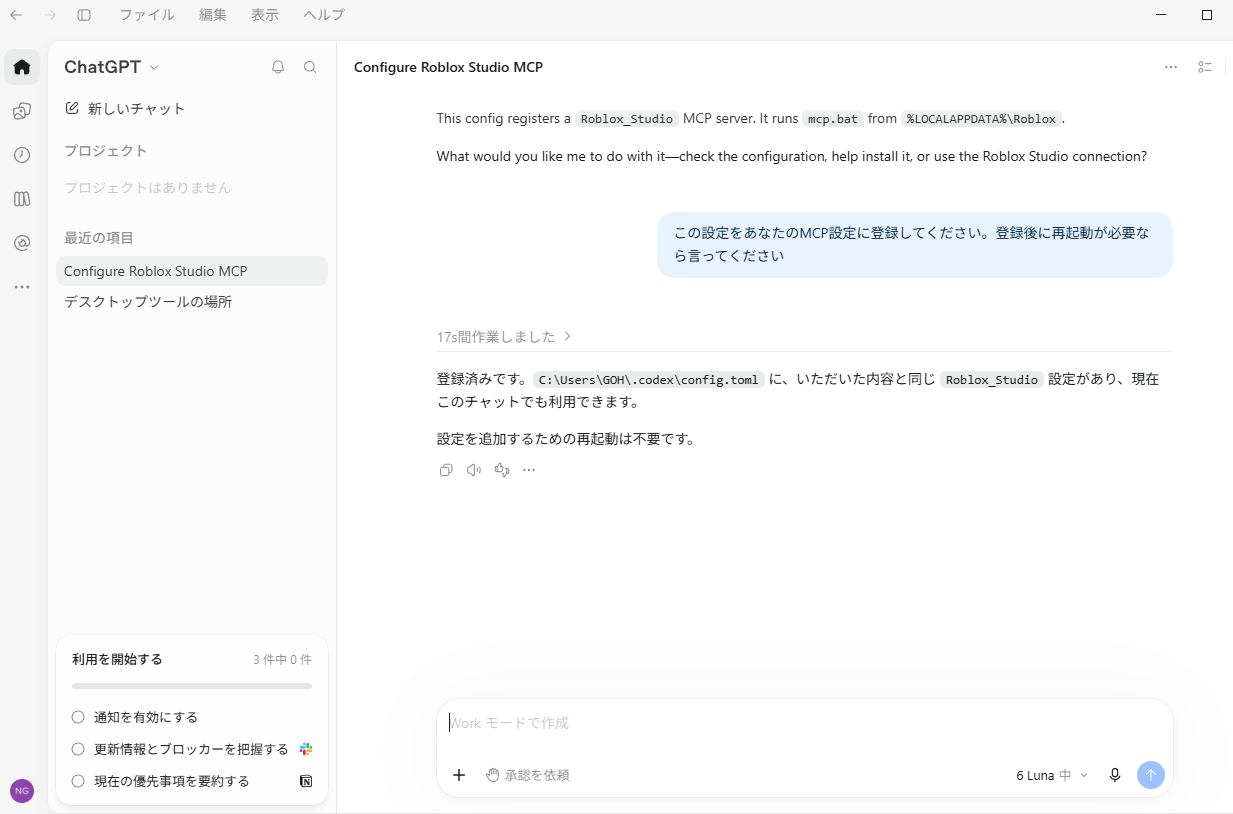The height and width of the screenshot is (814, 1233).
Task: Open the ファイル menu
Action: tap(147, 15)
